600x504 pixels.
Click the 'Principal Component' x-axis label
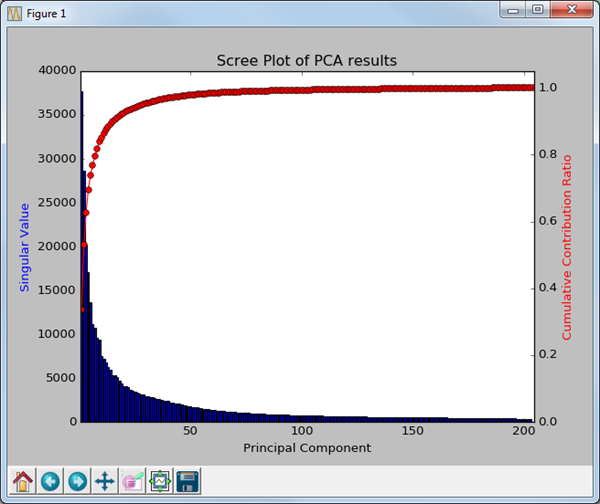coord(307,448)
